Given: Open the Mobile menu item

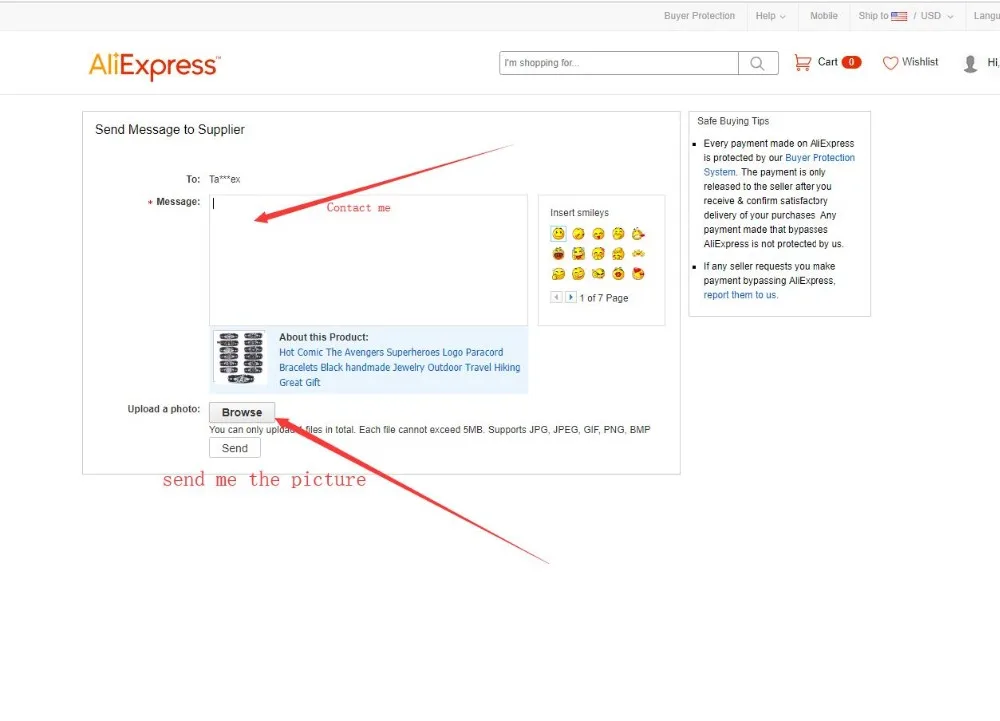Looking at the screenshot, I should coord(823,16).
